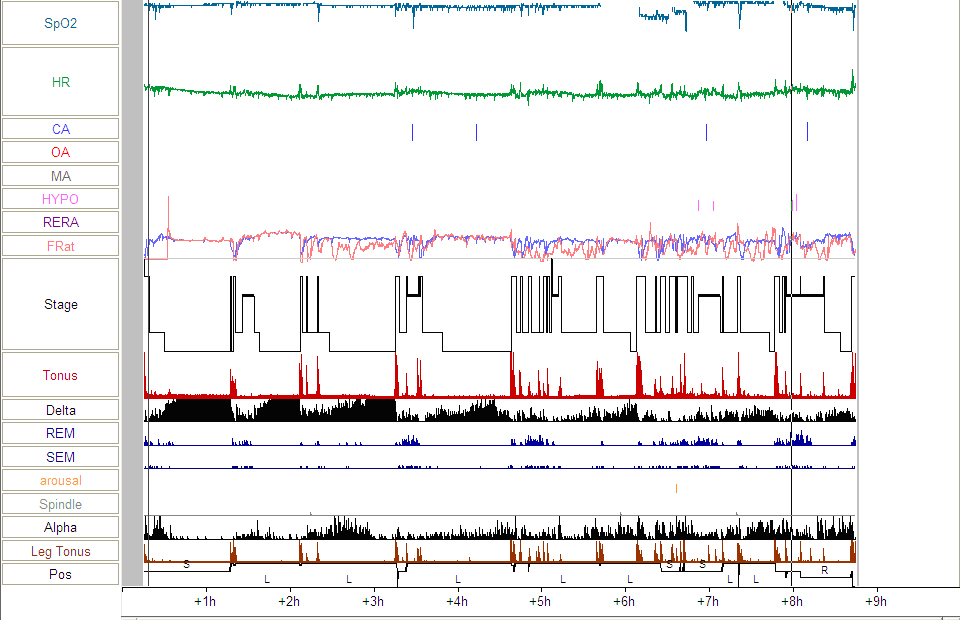This screenshot has width=960, height=620.
Task: Click the arousal row label
Action: pos(60,480)
